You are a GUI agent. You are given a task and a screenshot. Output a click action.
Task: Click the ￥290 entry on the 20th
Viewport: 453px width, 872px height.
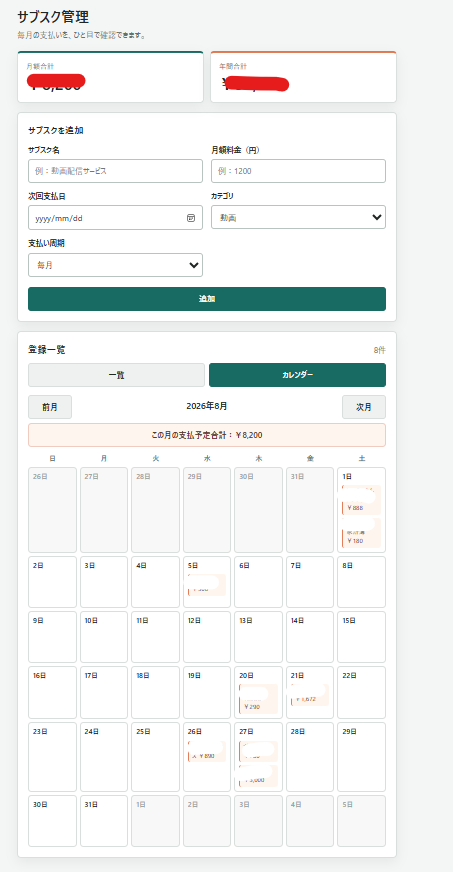(258, 699)
